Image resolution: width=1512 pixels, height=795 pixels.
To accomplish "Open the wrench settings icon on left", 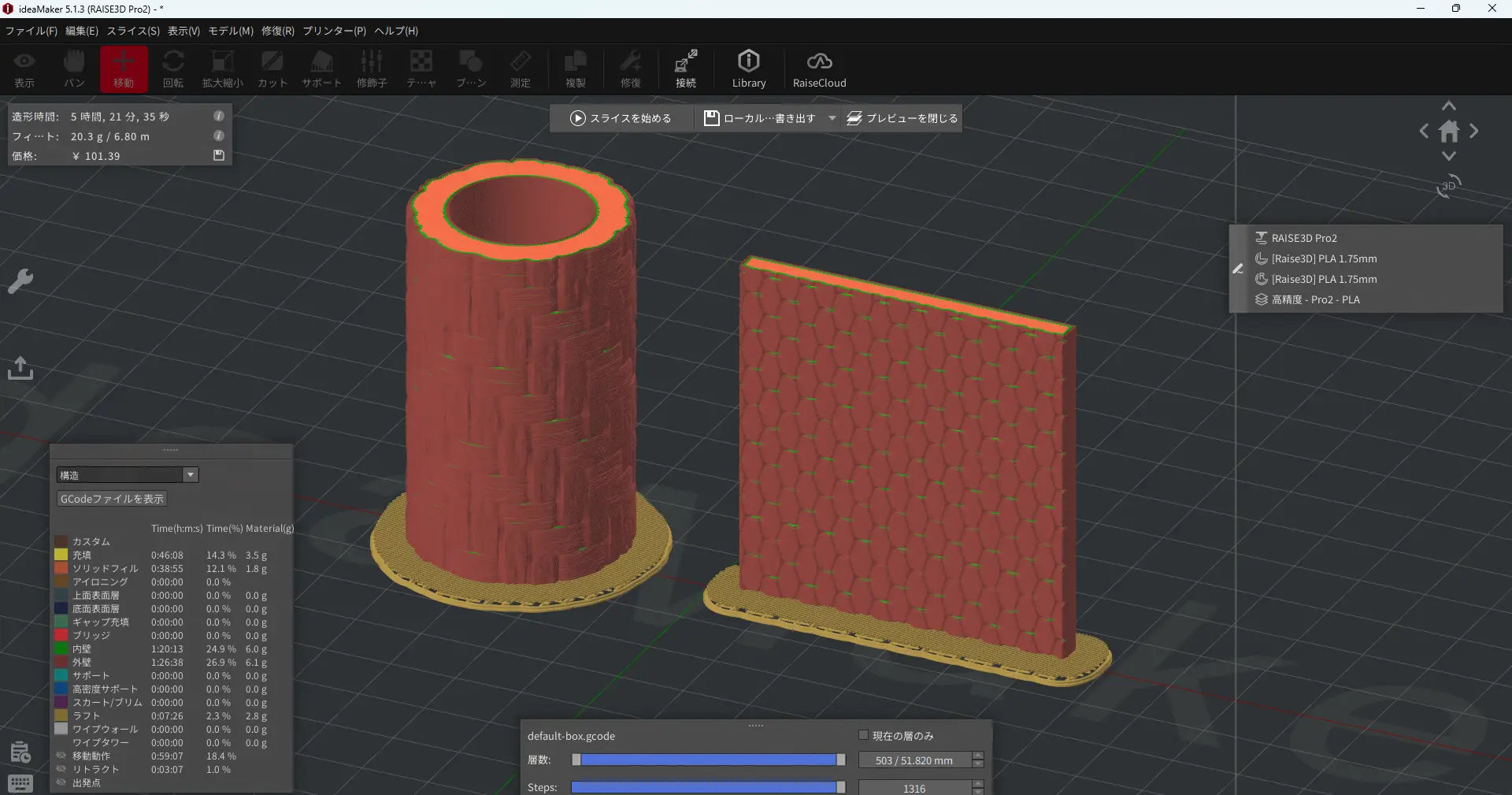I will click(20, 281).
